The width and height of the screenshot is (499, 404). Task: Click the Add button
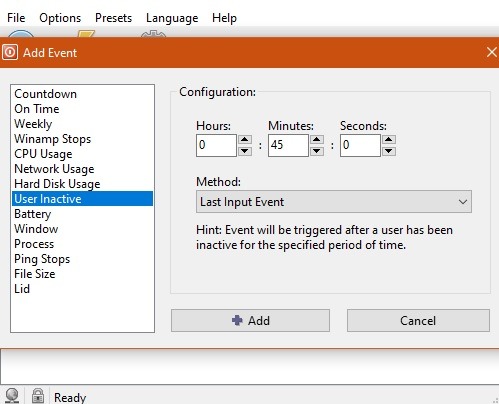click(x=250, y=321)
